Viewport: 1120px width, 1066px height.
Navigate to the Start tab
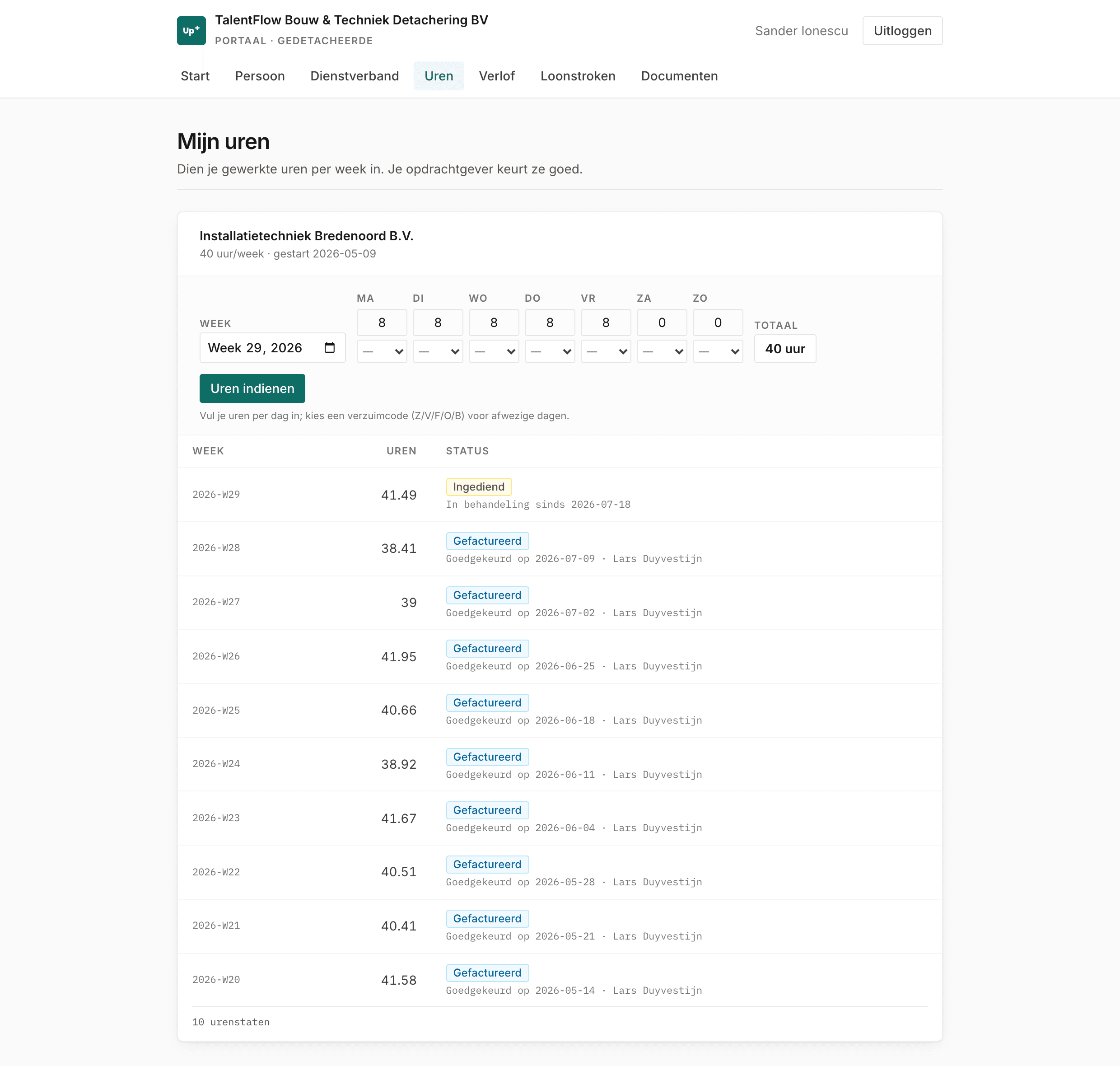195,76
